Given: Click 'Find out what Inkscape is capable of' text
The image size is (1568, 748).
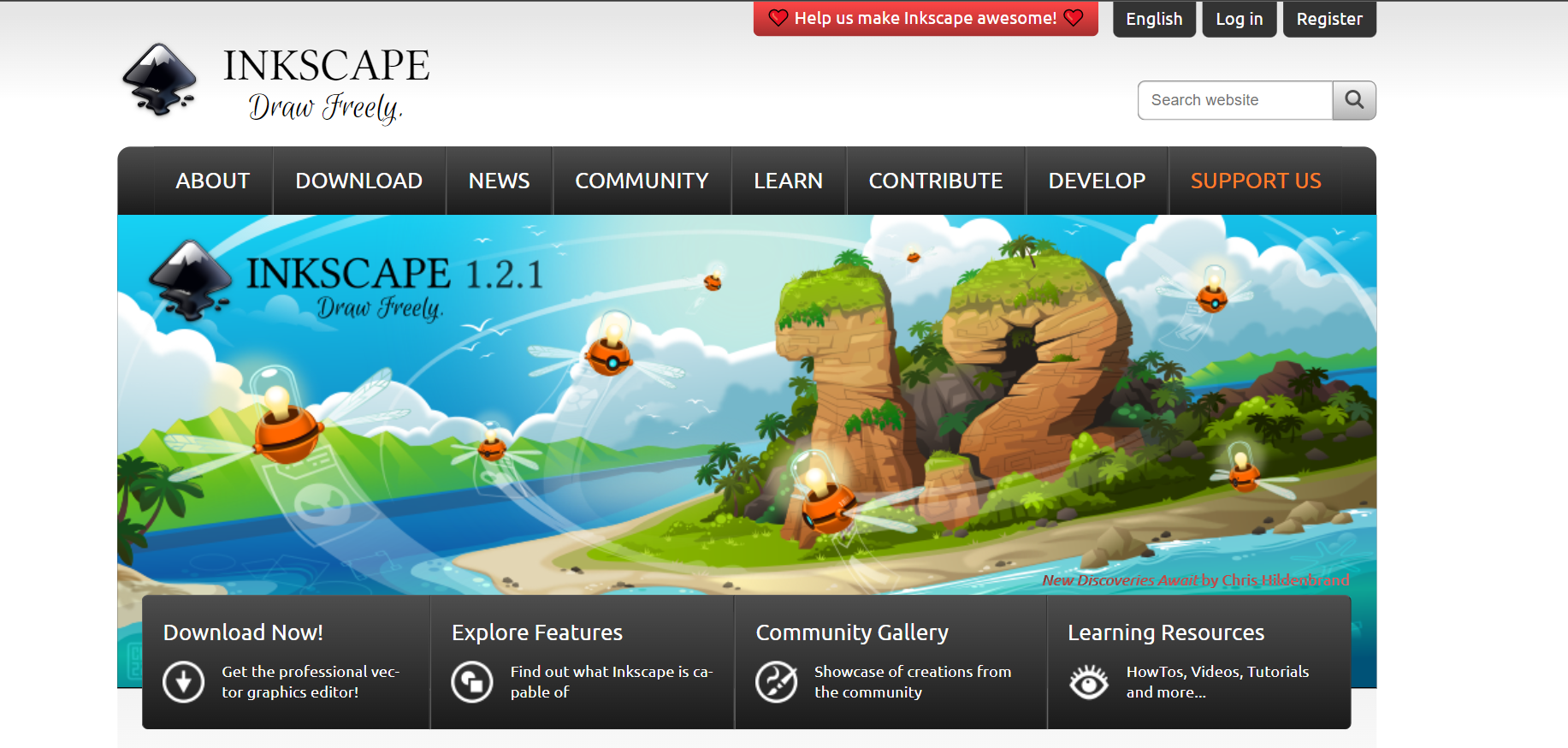Looking at the screenshot, I should click(612, 682).
